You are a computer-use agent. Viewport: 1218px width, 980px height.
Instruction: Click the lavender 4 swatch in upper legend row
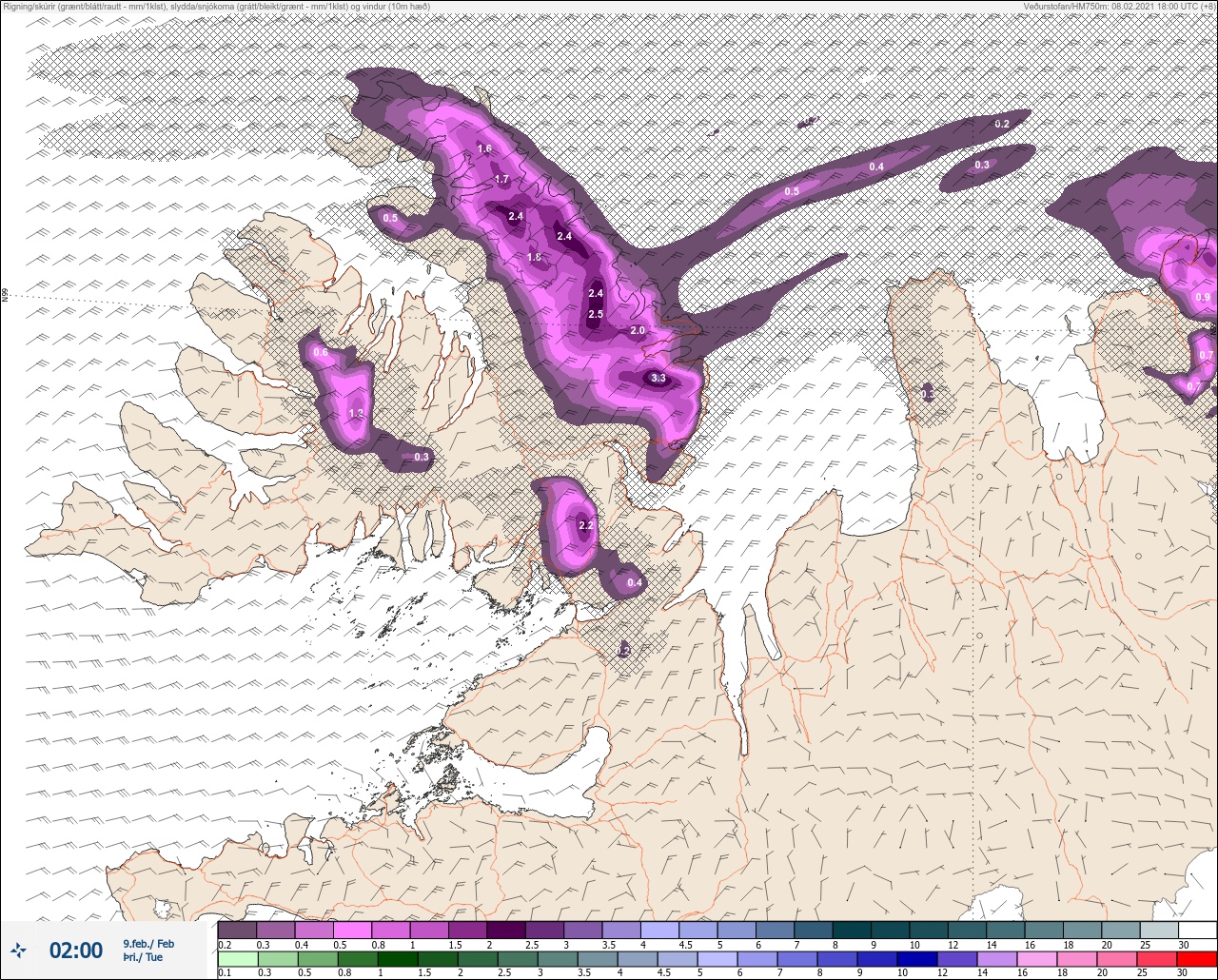(659, 930)
